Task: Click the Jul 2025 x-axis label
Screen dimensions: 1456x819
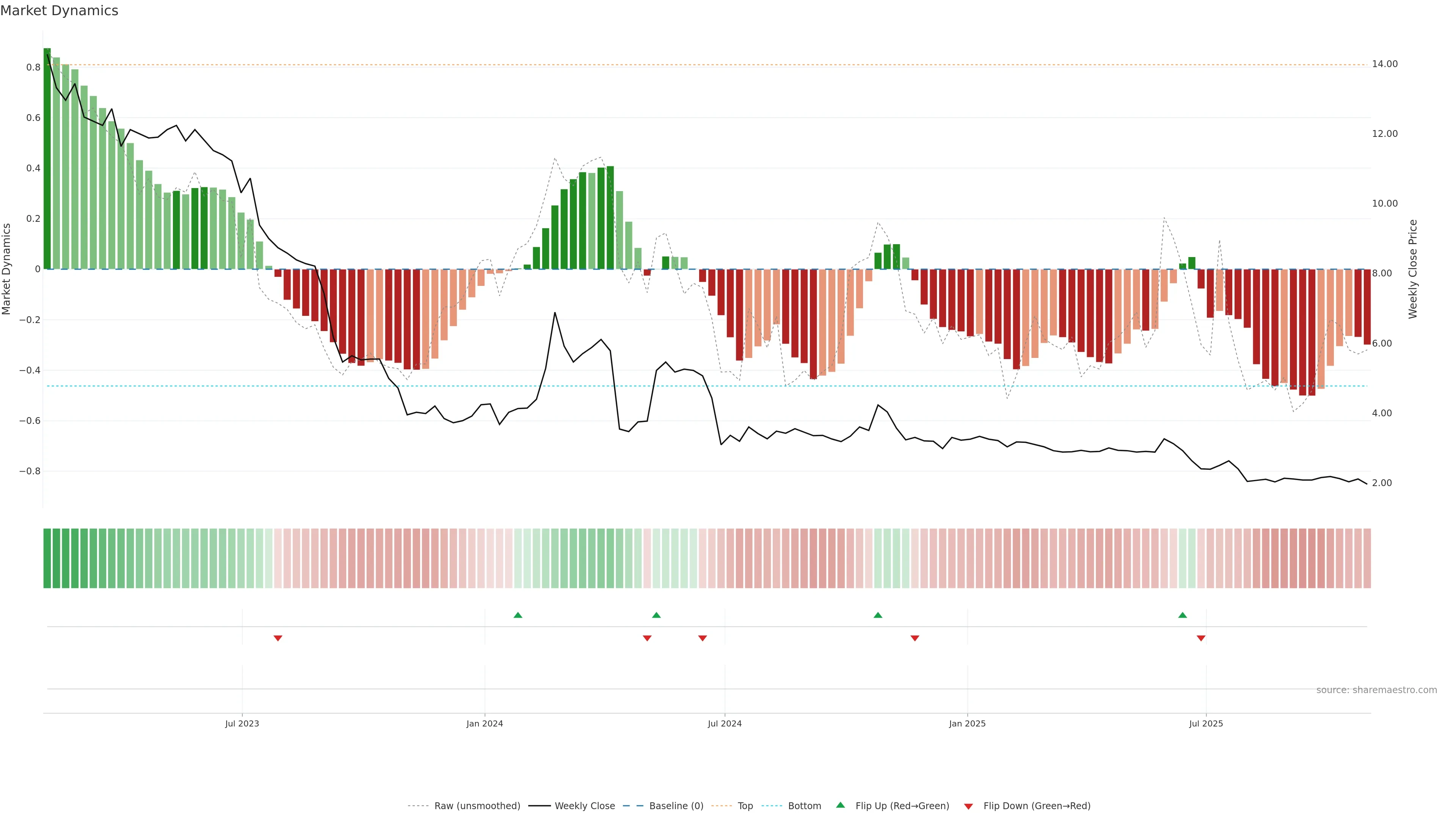Action: [1206, 723]
